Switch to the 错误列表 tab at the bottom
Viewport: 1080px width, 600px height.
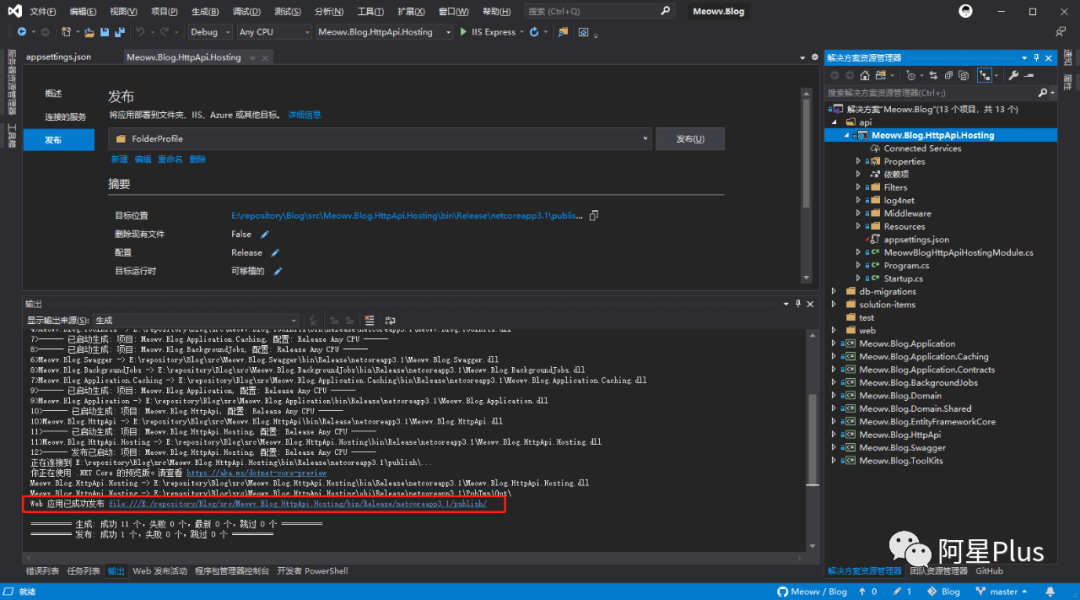[x=42, y=571]
